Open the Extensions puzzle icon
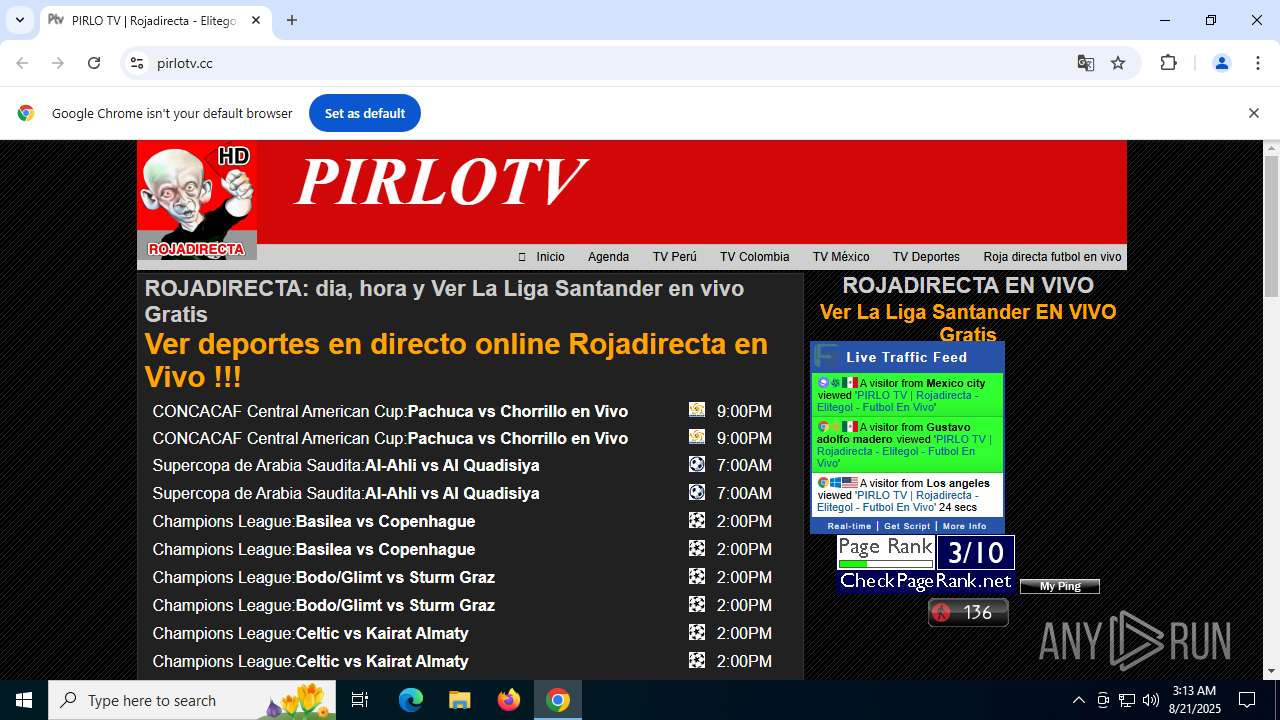 [x=1168, y=63]
